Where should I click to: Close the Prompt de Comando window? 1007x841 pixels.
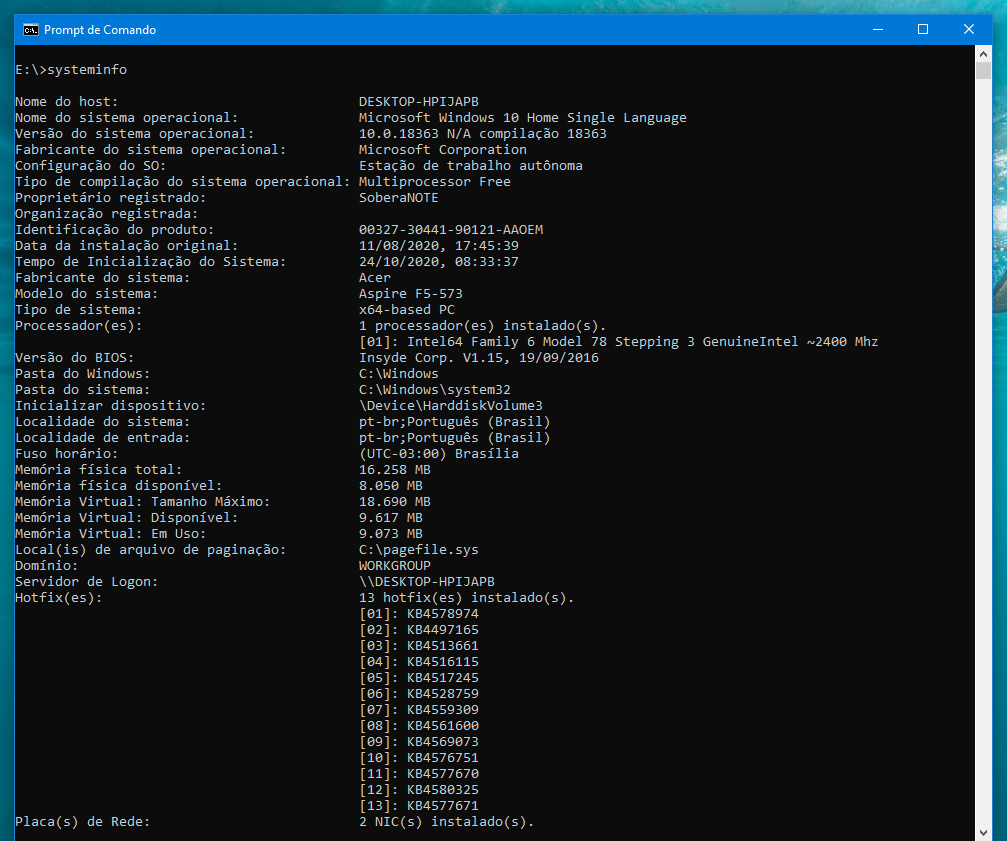click(968, 30)
